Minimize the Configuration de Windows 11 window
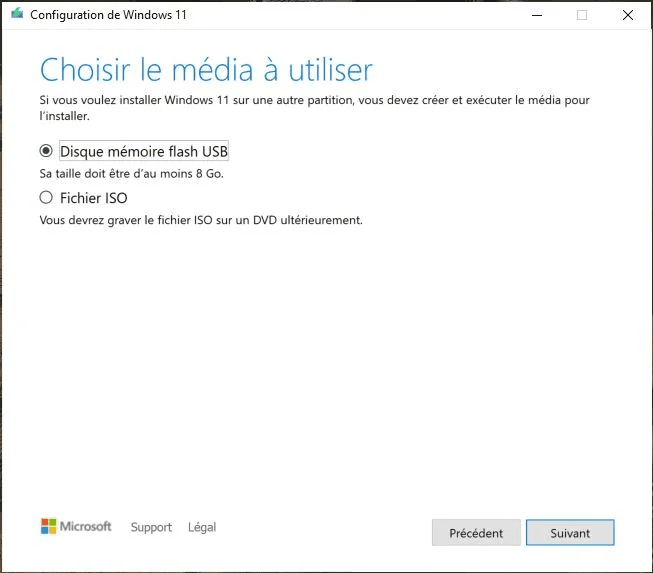Screen dimensions: 653x573 point(537,15)
